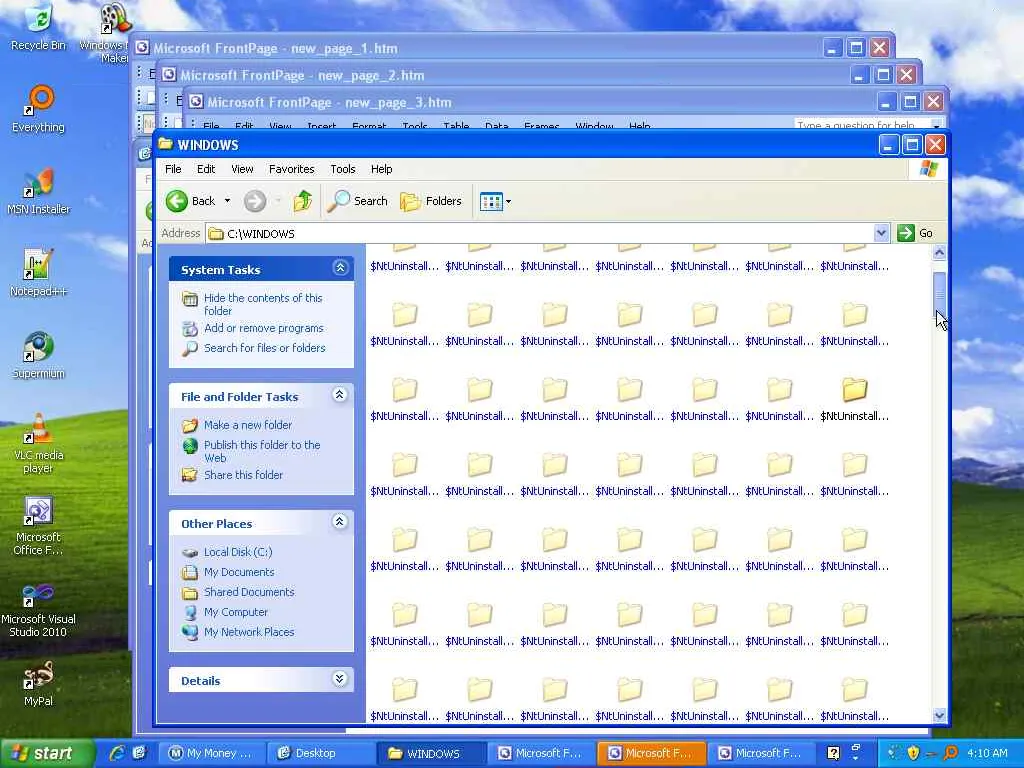Open Microsoft Office FrontPage desktop shortcut

coord(39,526)
